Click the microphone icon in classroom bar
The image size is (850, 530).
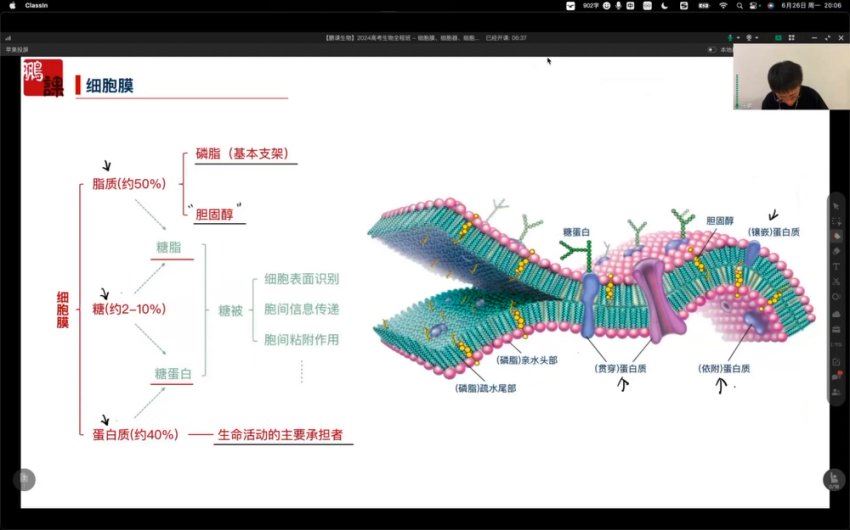(730, 38)
